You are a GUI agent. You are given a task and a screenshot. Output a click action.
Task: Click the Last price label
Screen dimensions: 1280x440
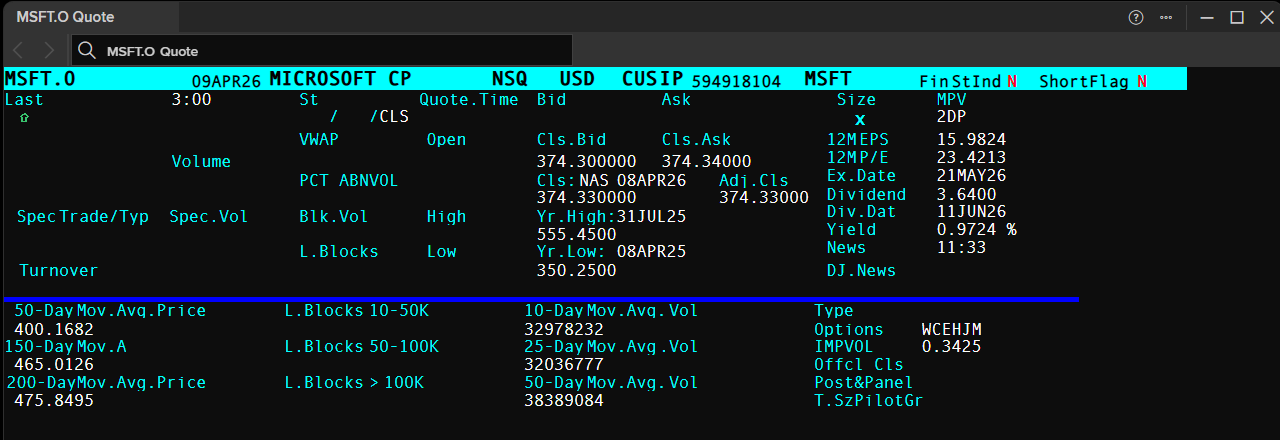click(24, 100)
